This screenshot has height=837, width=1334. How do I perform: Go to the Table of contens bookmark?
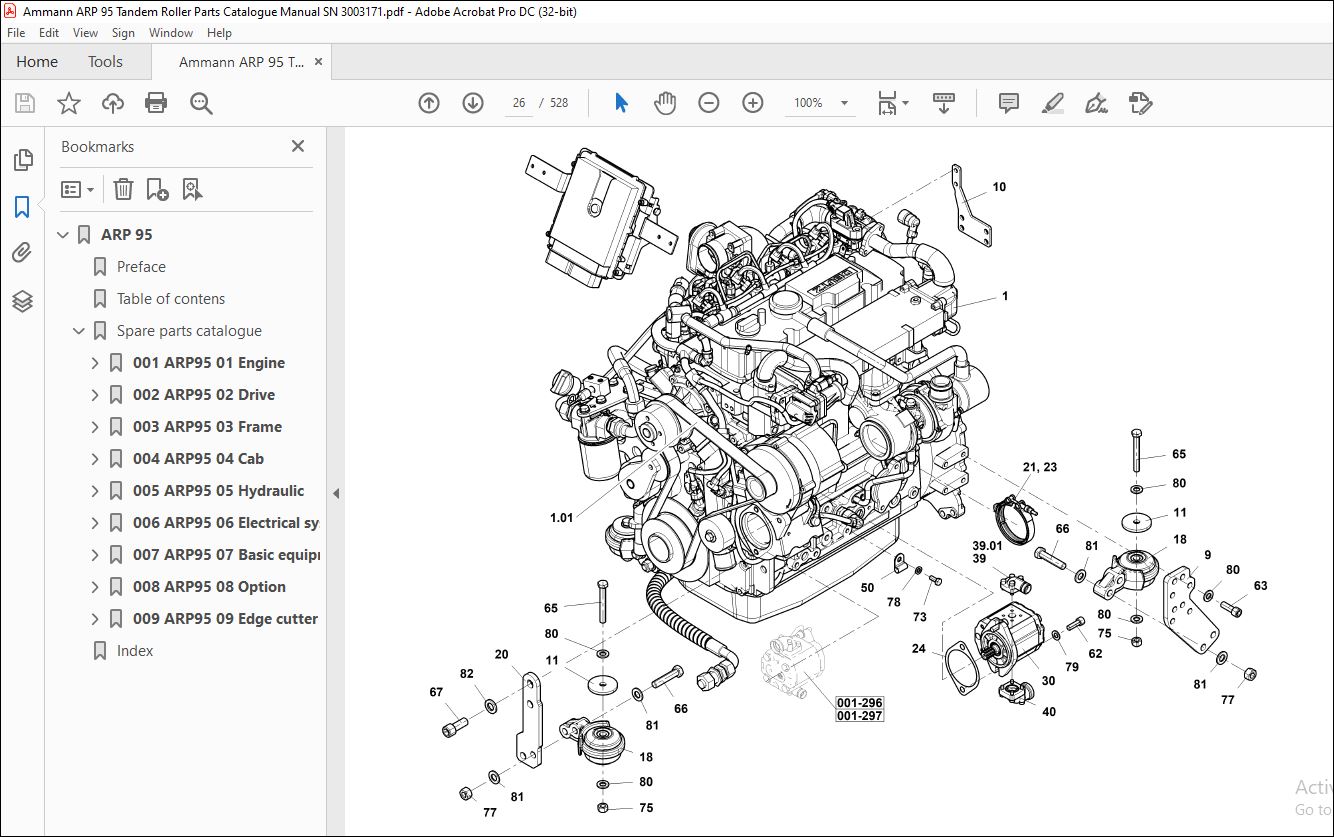click(x=171, y=299)
